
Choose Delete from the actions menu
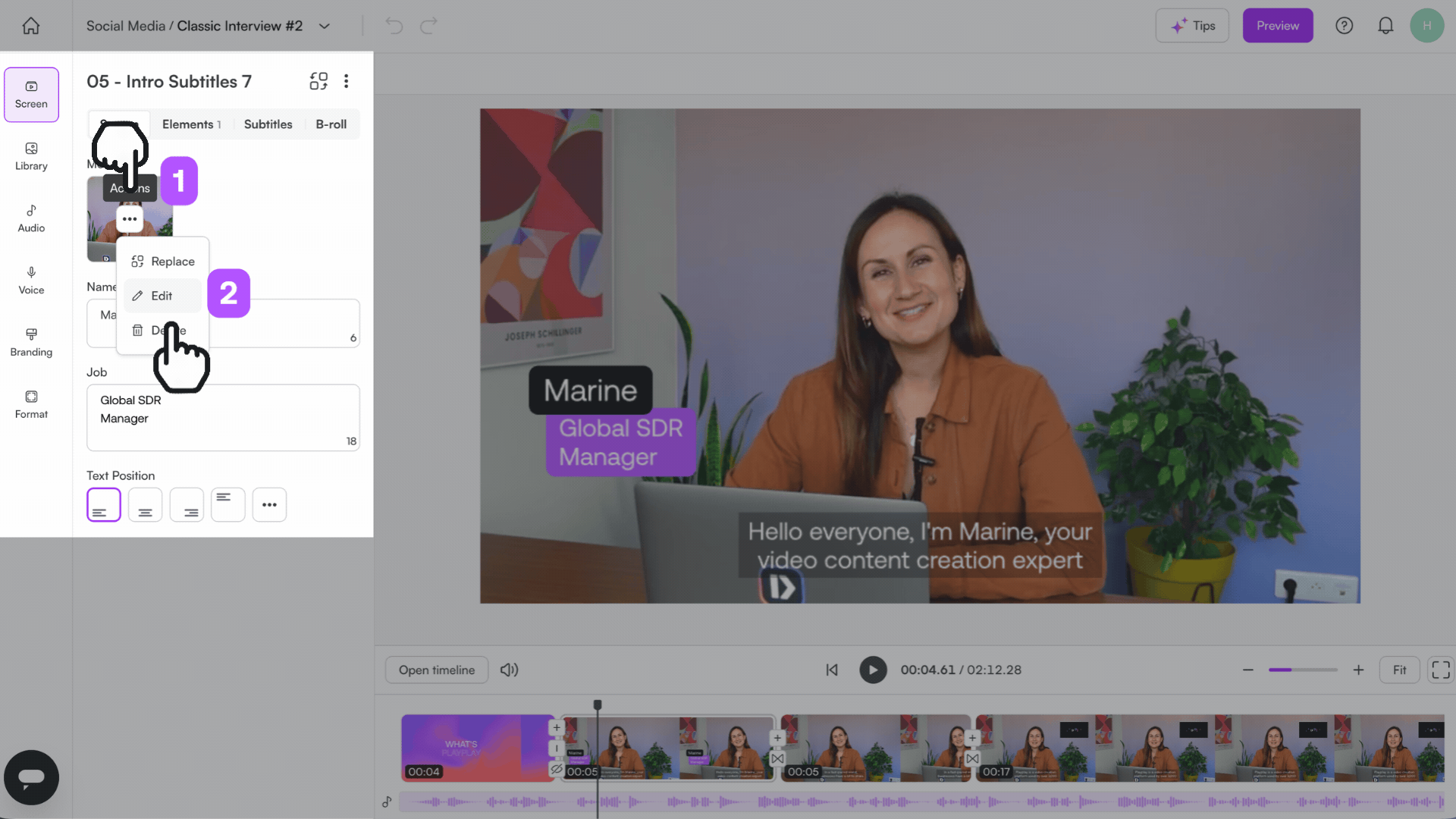point(163,330)
